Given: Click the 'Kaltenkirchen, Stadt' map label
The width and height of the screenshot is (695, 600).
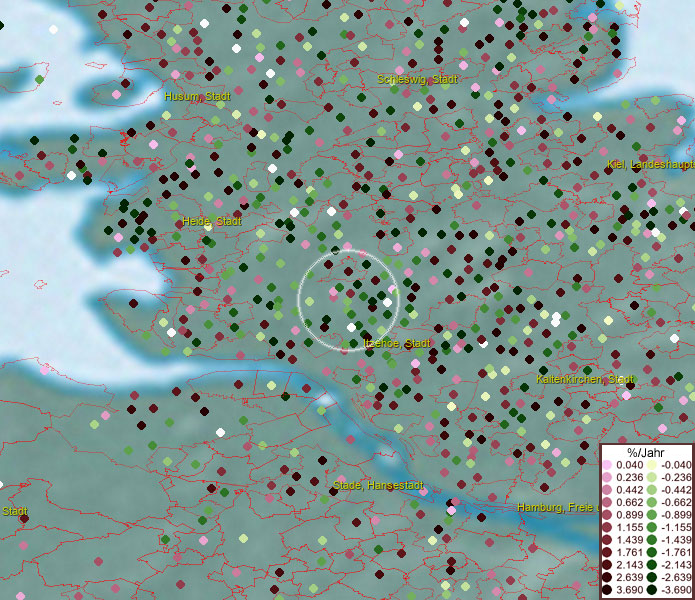Looking at the screenshot, I should click(585, 379).
